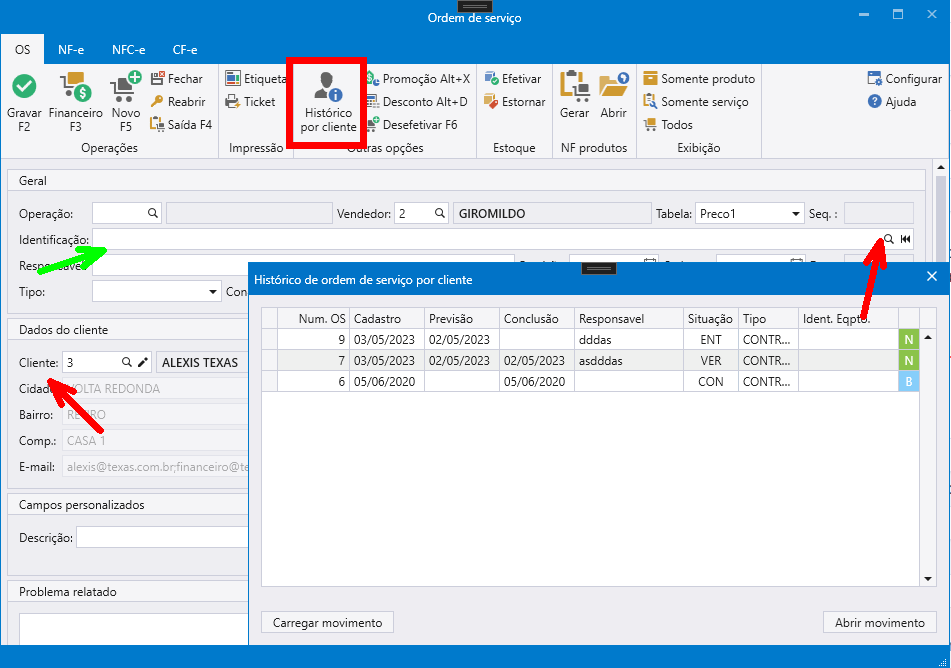Sort by Num. OS column header
This screenshot has width=951, height=668.
(x=313, y=319)
